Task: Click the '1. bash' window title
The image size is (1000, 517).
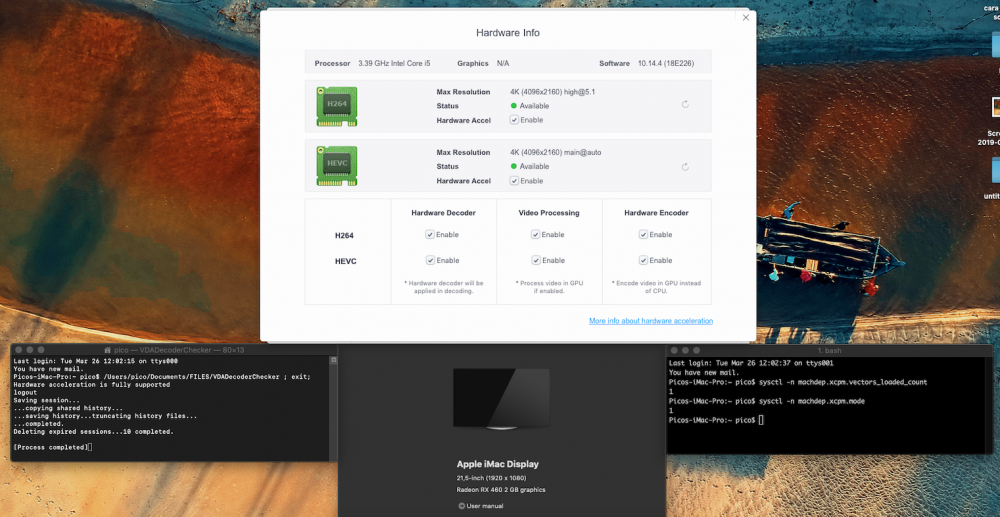Action: (829, 351)
